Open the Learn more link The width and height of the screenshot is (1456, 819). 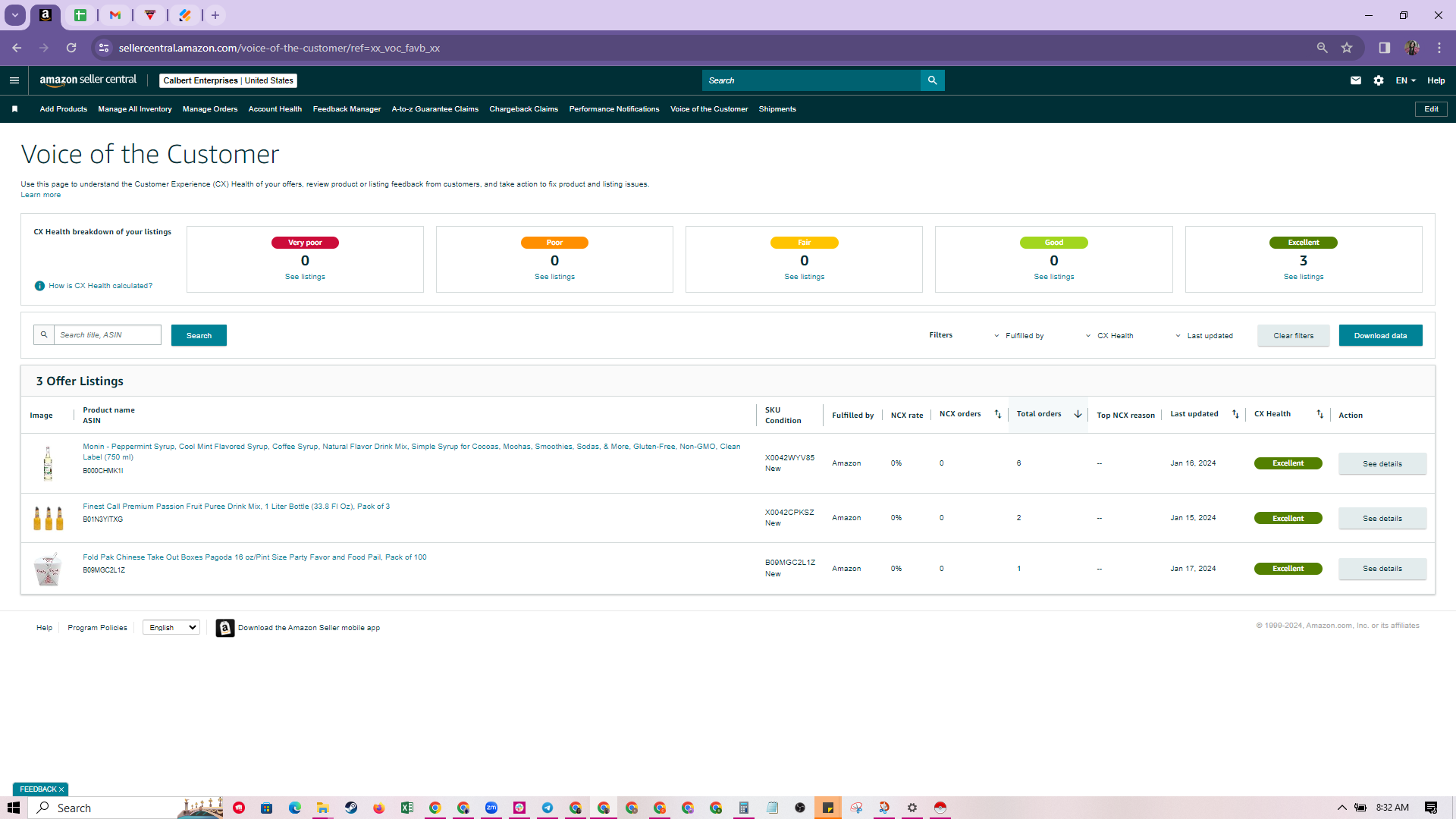[x=41, y=195]
